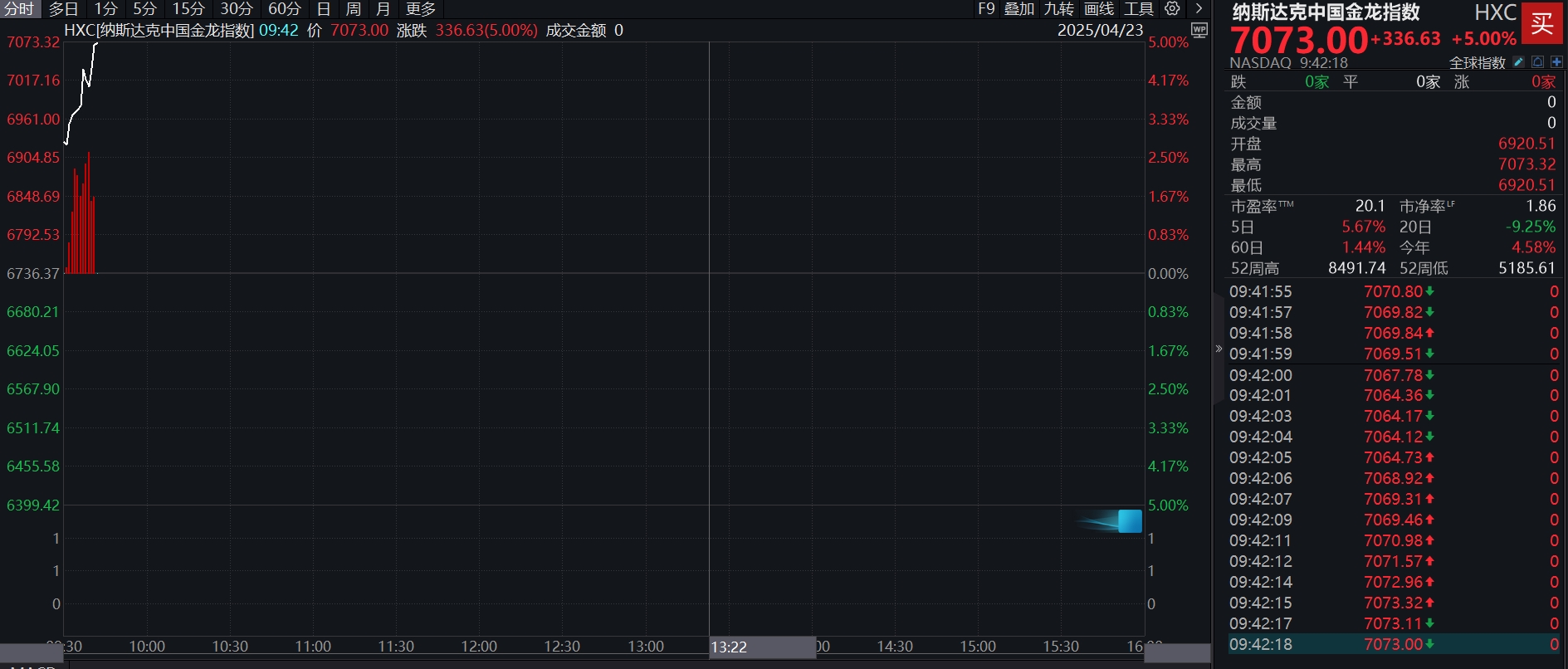Viewport: 1568px width, 669px height.
Task: Switch to 日 daily chart tab
Action: tap(324, 9)
